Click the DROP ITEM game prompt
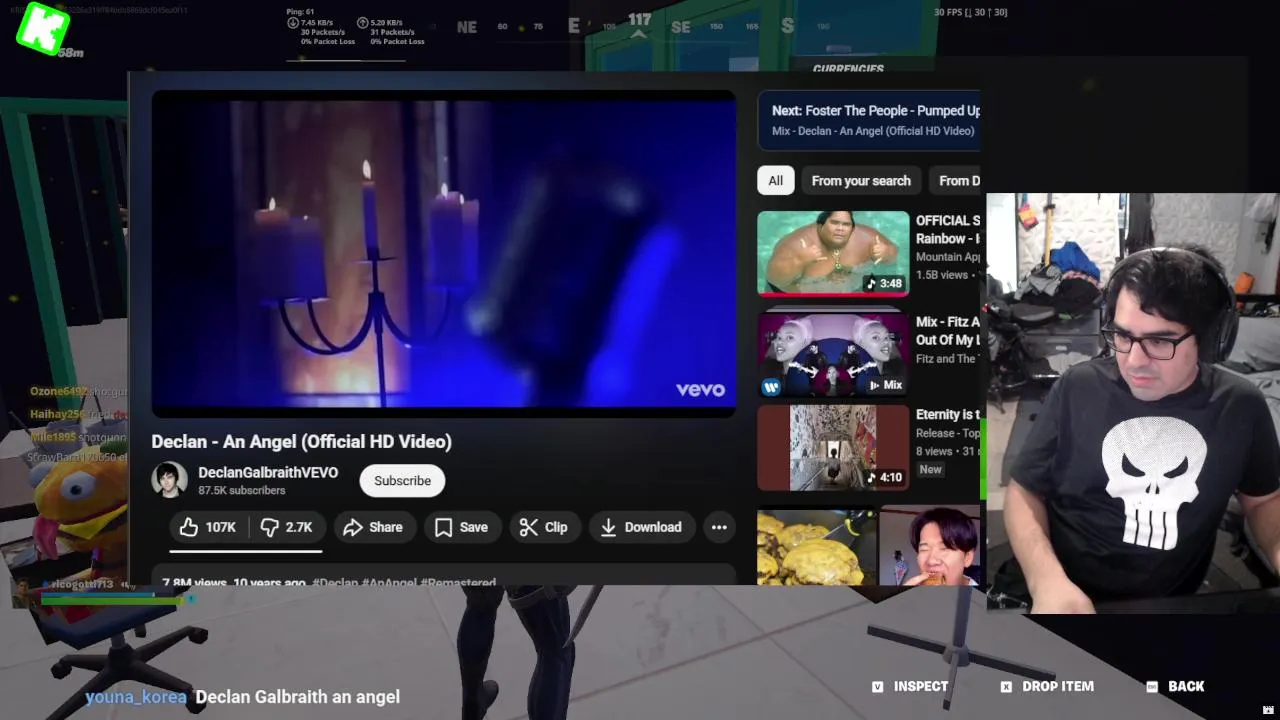The image size is (1280, 720). (1047, 686)
